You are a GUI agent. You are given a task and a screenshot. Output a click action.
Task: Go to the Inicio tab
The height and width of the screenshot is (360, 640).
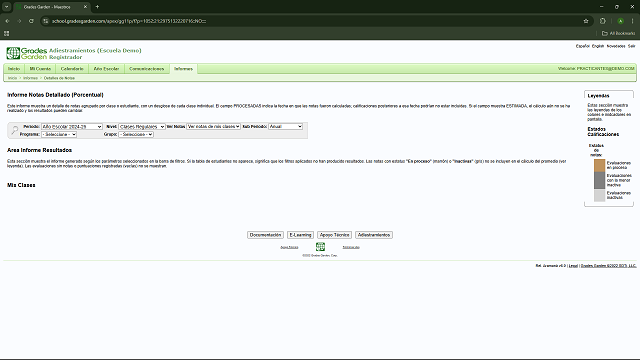pos(14,69)
